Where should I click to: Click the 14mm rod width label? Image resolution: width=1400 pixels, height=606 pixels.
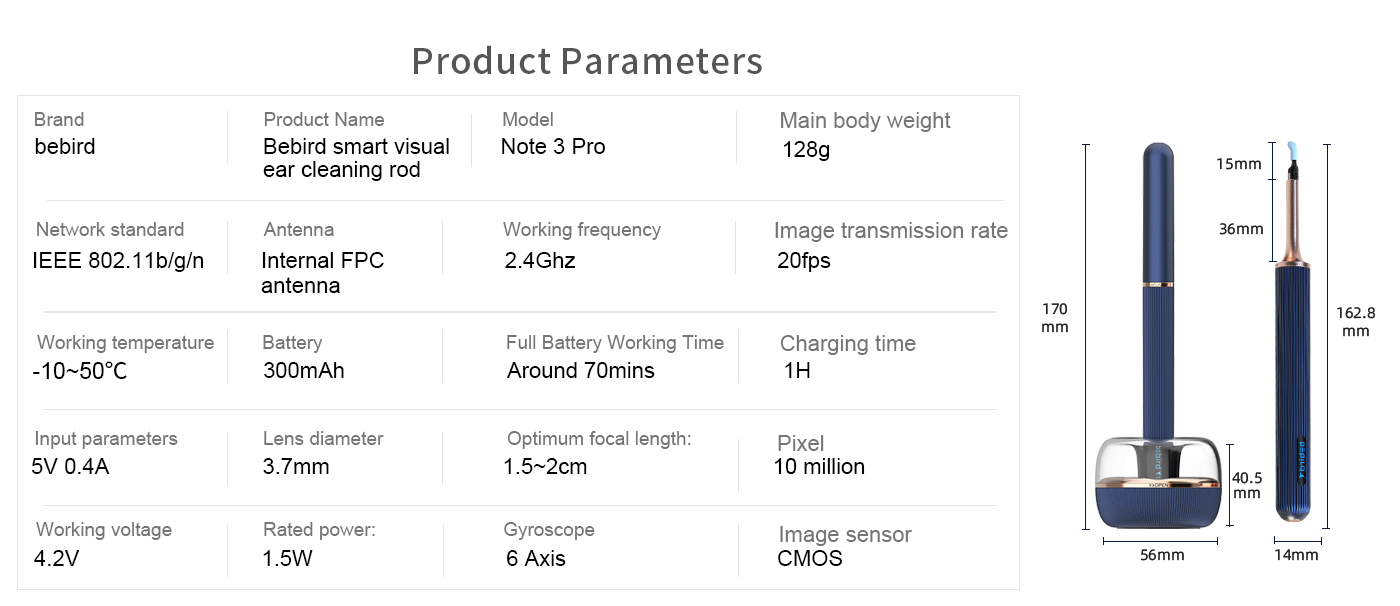coord(1296,555)
